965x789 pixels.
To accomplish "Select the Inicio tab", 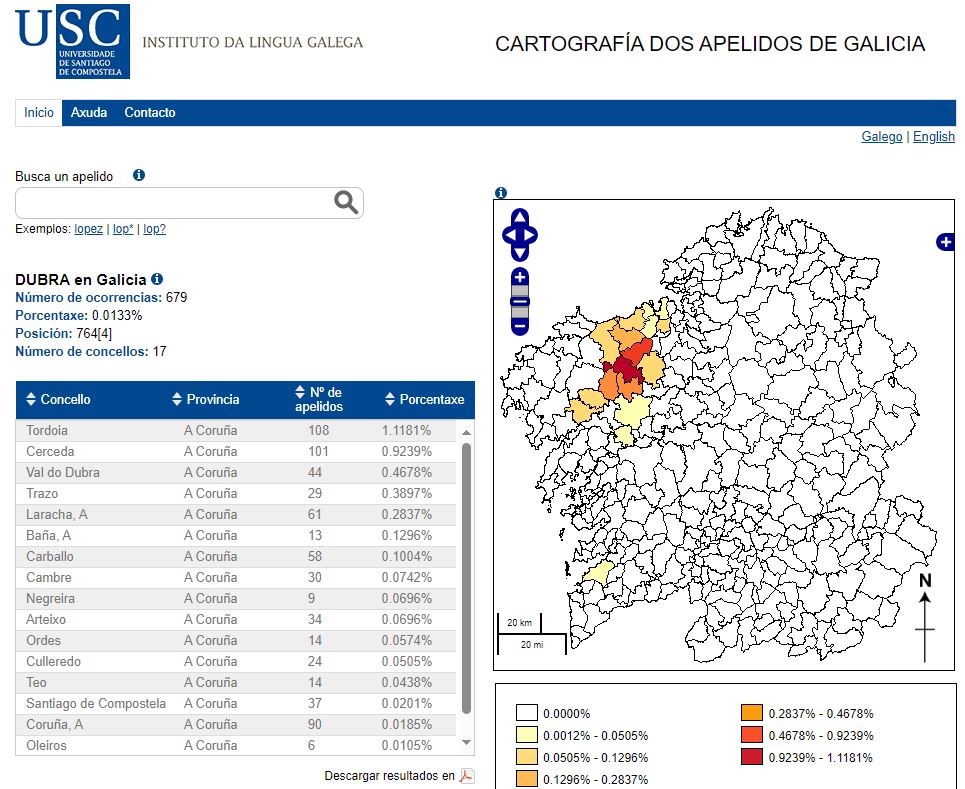I will 39,113.
